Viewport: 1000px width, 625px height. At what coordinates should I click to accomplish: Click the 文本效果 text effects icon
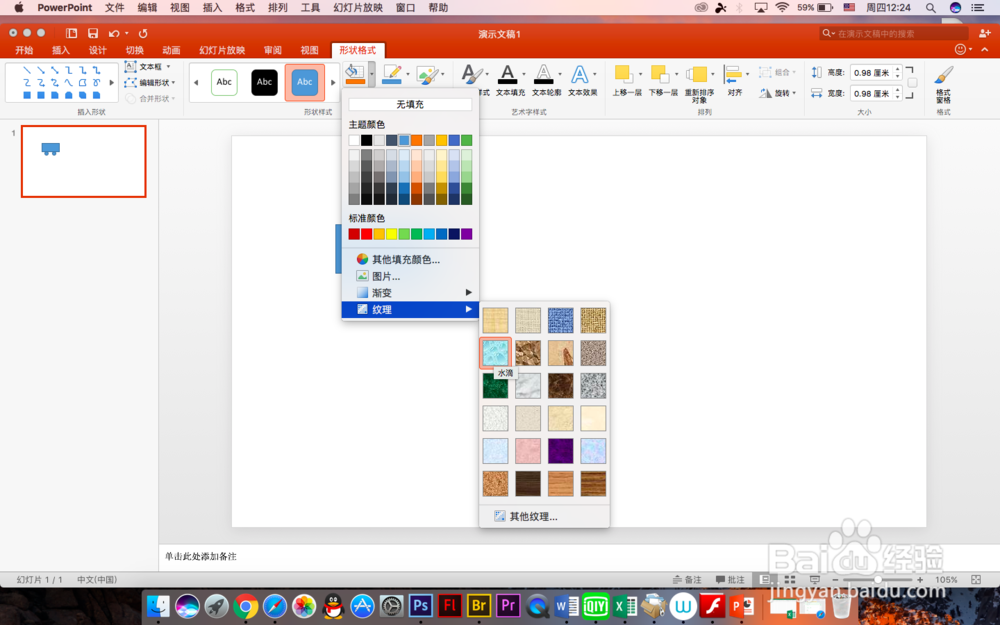point(580,74)
